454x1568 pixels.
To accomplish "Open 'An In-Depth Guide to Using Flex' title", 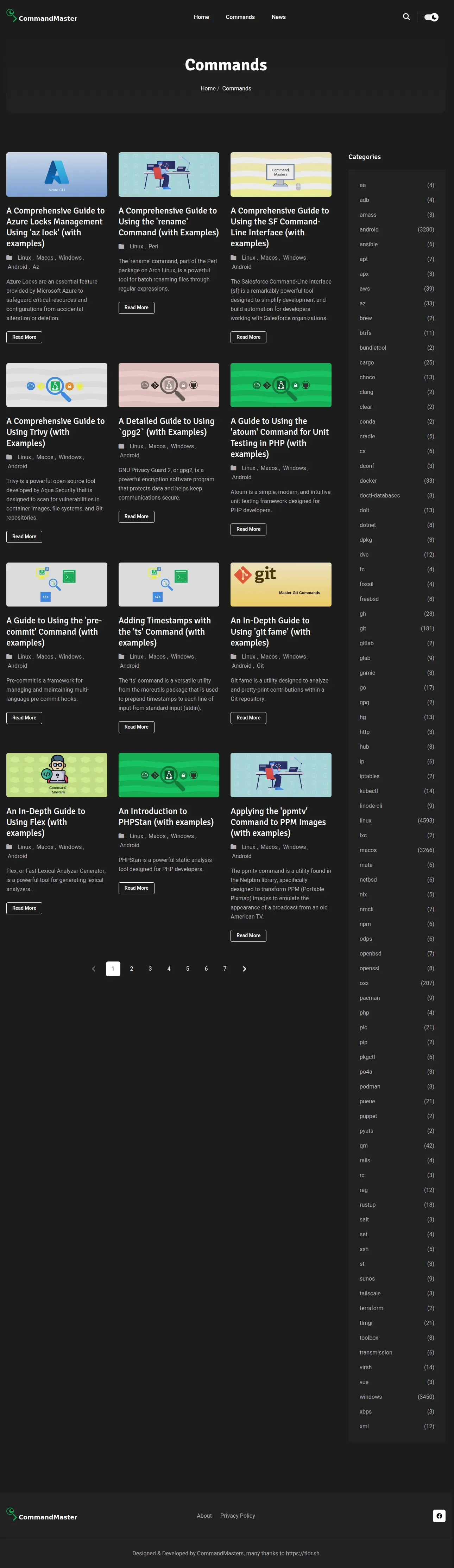I will pyautogui.click(x=46, y=822).
